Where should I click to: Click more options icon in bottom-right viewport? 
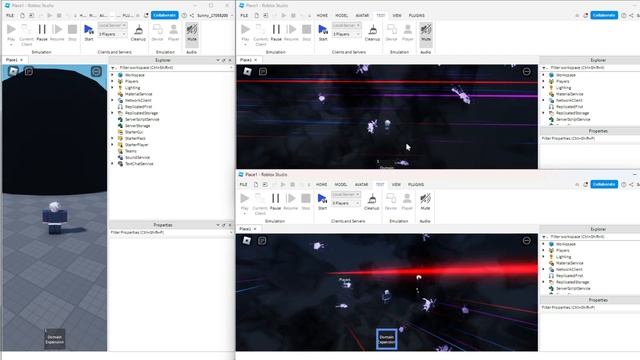[527, 240]
